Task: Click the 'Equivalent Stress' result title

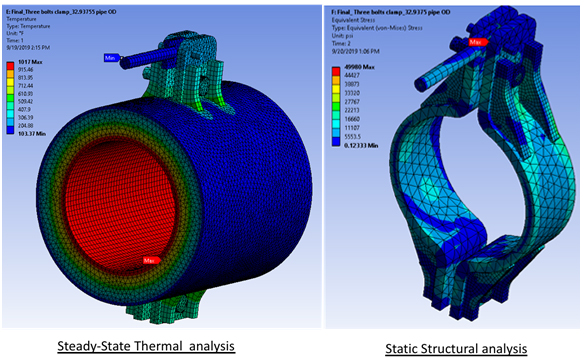Action: point(353,20)
